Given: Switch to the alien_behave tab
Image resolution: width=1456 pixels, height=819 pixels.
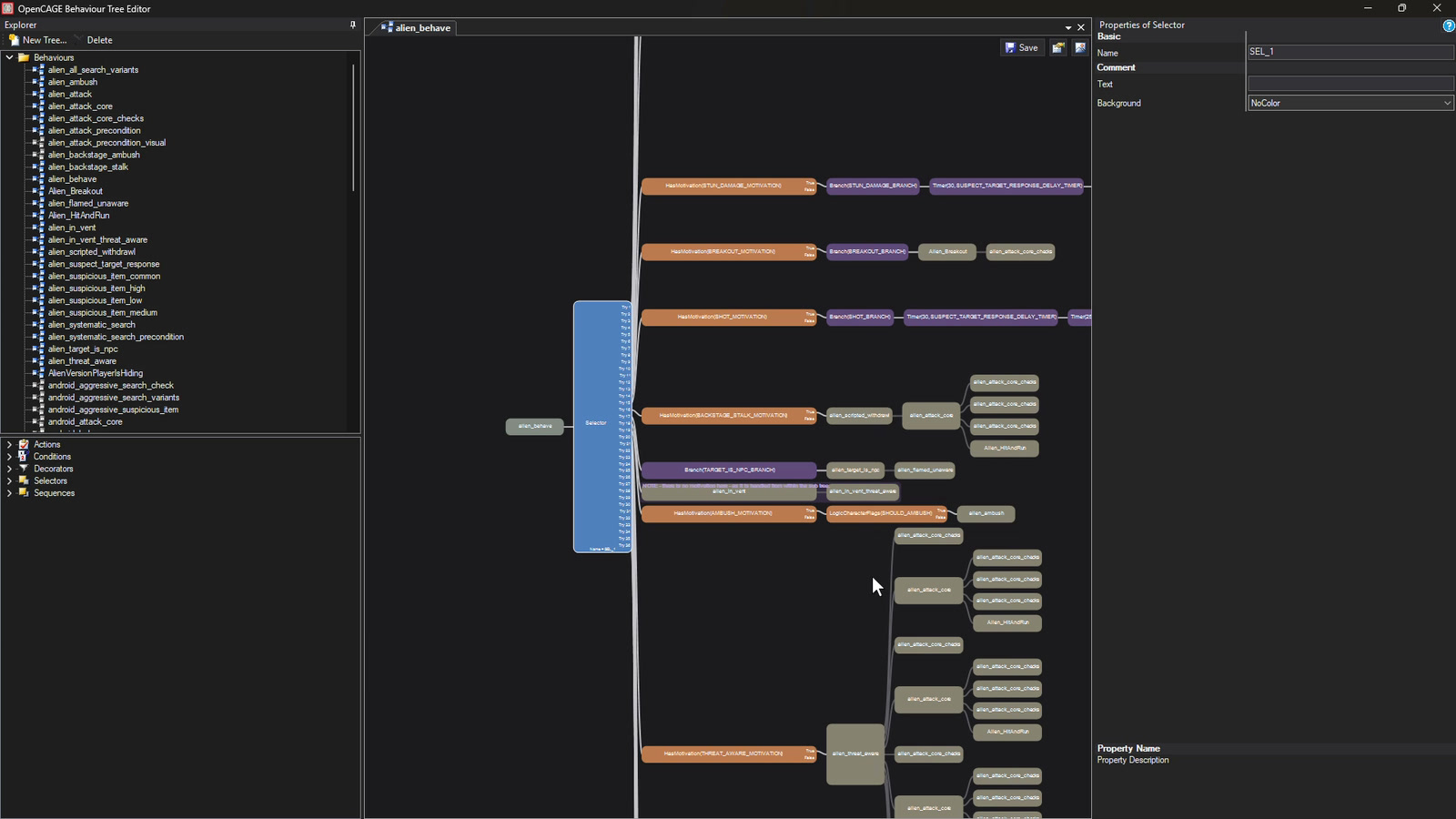Looking at the screenshot, I should (x=416, y=27).
